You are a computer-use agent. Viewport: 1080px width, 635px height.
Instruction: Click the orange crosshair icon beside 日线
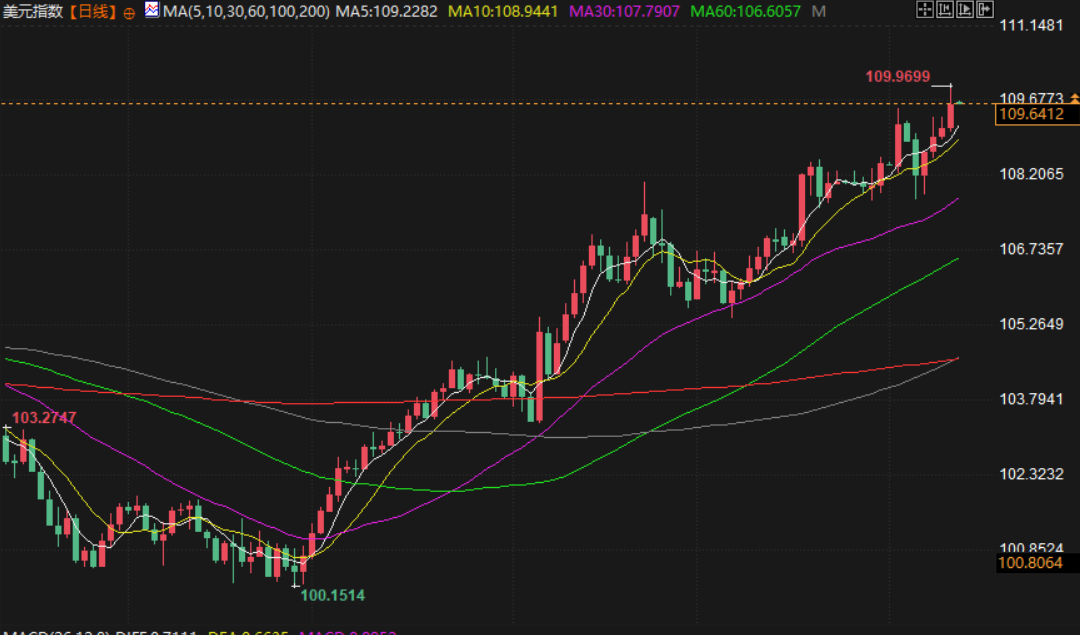[x=130, y=13]
